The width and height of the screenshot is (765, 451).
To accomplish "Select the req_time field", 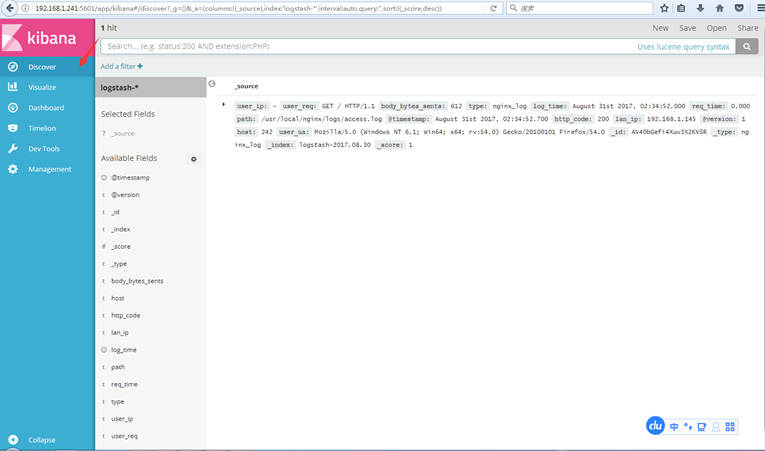I will point(124,384).
